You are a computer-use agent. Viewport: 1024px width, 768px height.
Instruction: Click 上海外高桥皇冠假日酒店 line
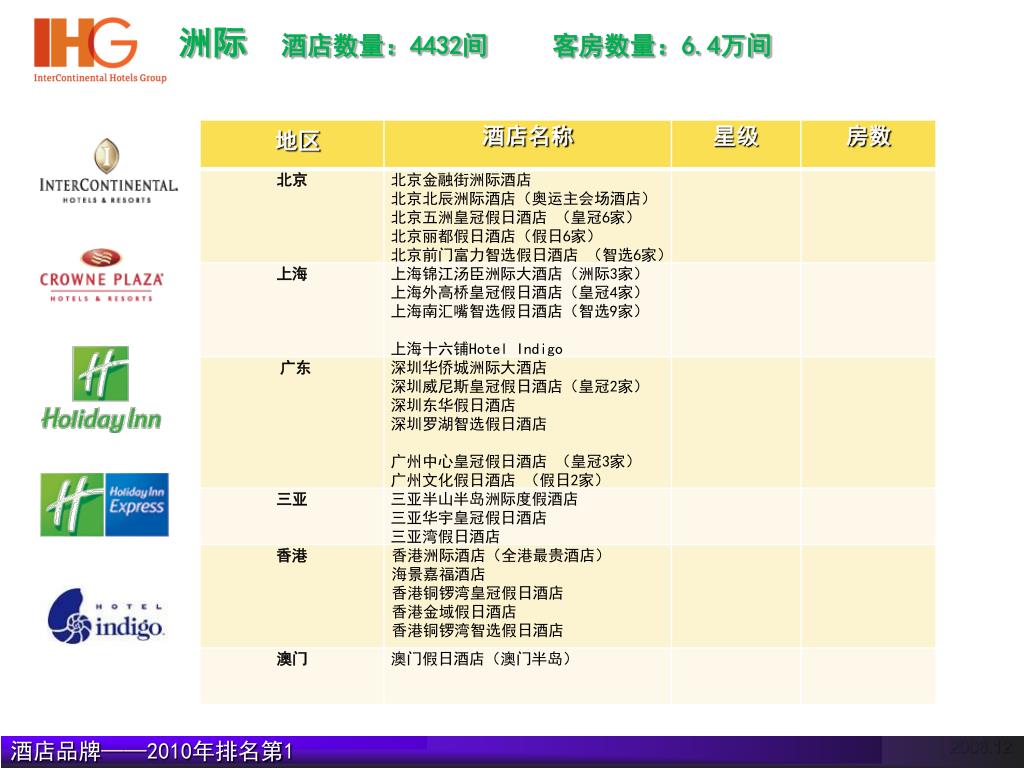coord(517,293)
